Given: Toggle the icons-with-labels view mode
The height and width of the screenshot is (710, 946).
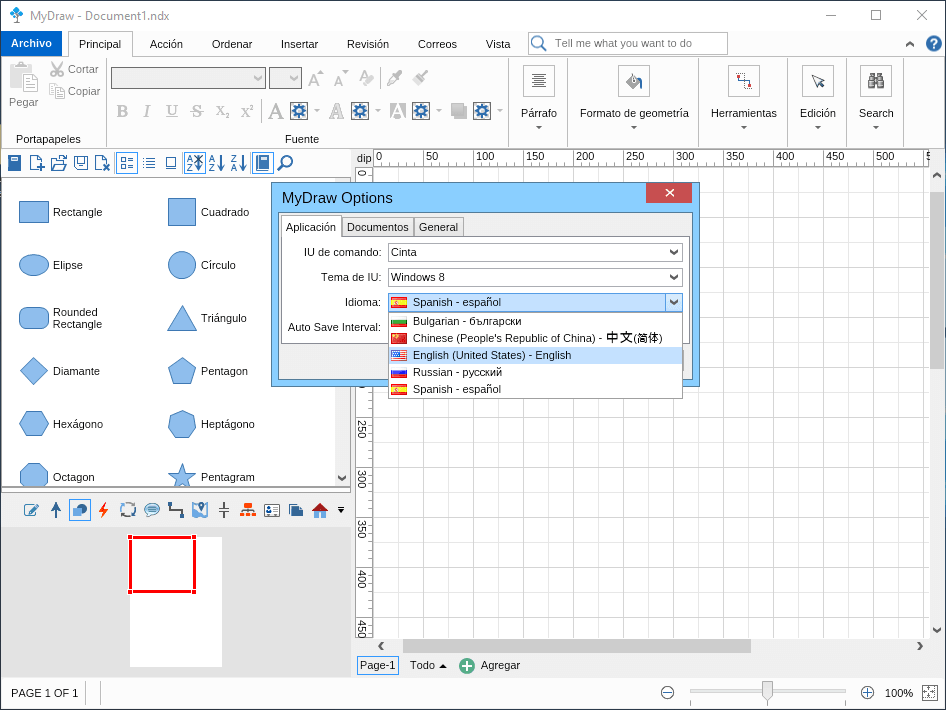Looking at the screenshot, I should click(127, 163).
